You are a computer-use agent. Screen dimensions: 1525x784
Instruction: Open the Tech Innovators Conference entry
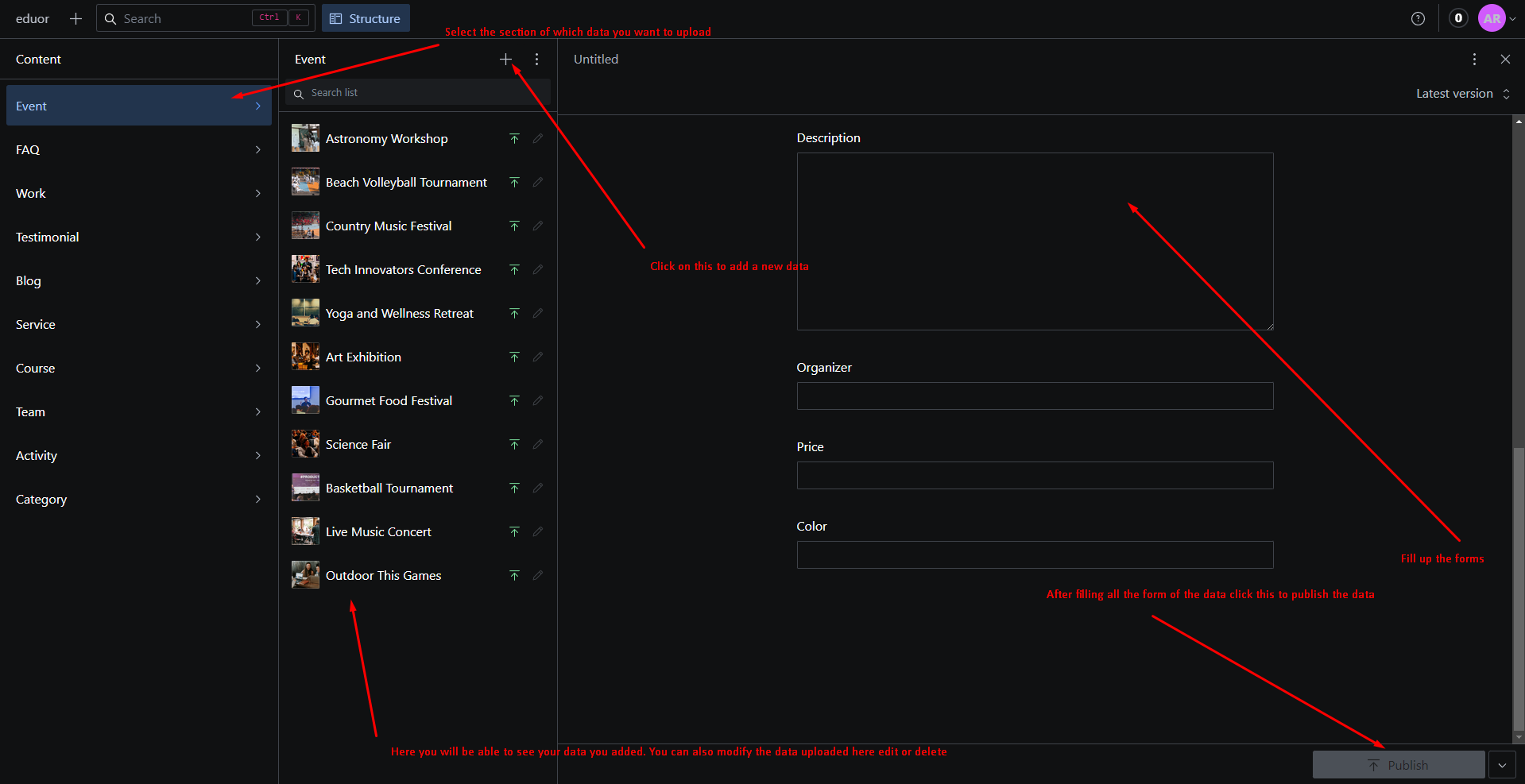pos(403,270)
